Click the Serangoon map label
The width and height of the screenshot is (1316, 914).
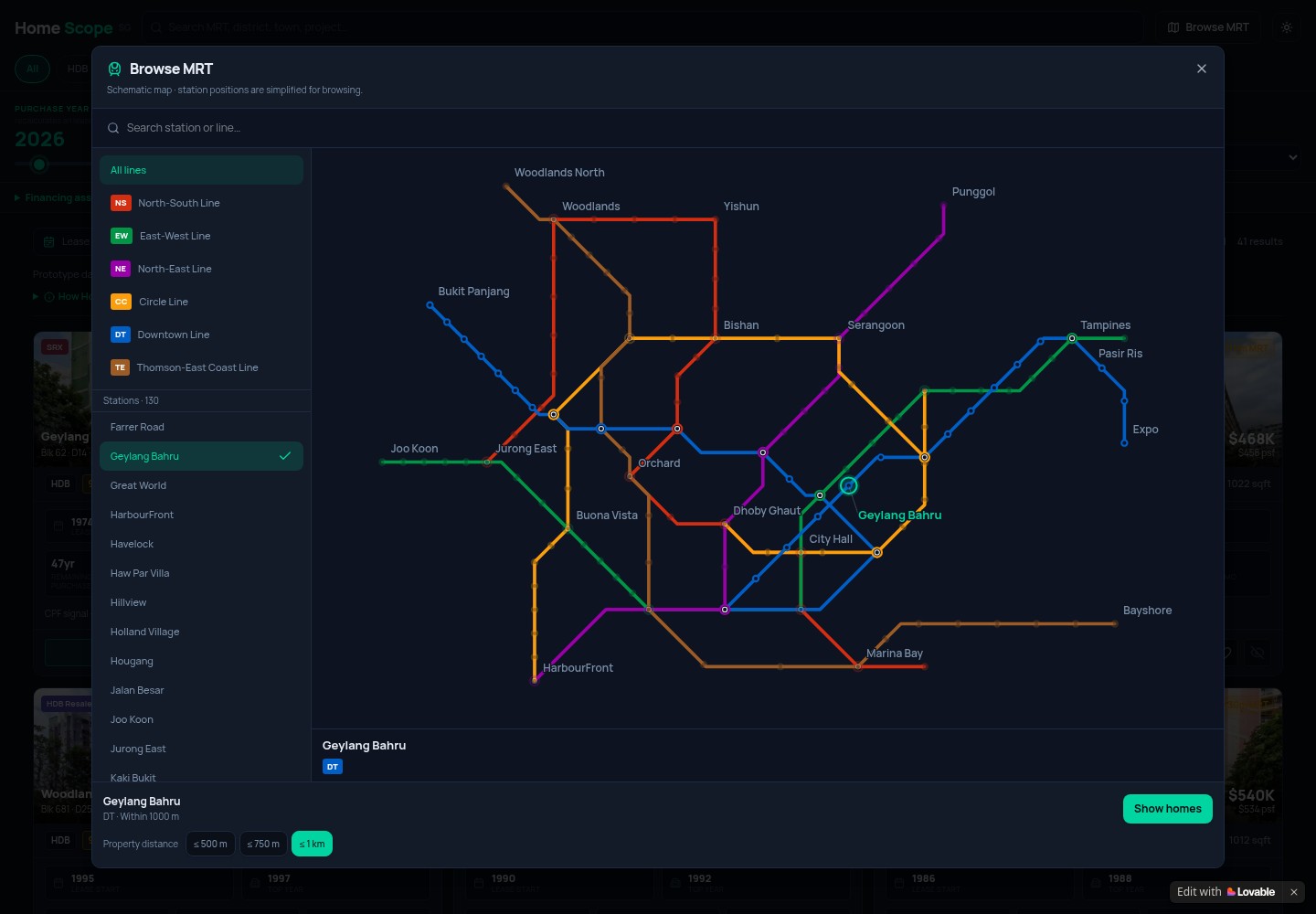point(876,325)
